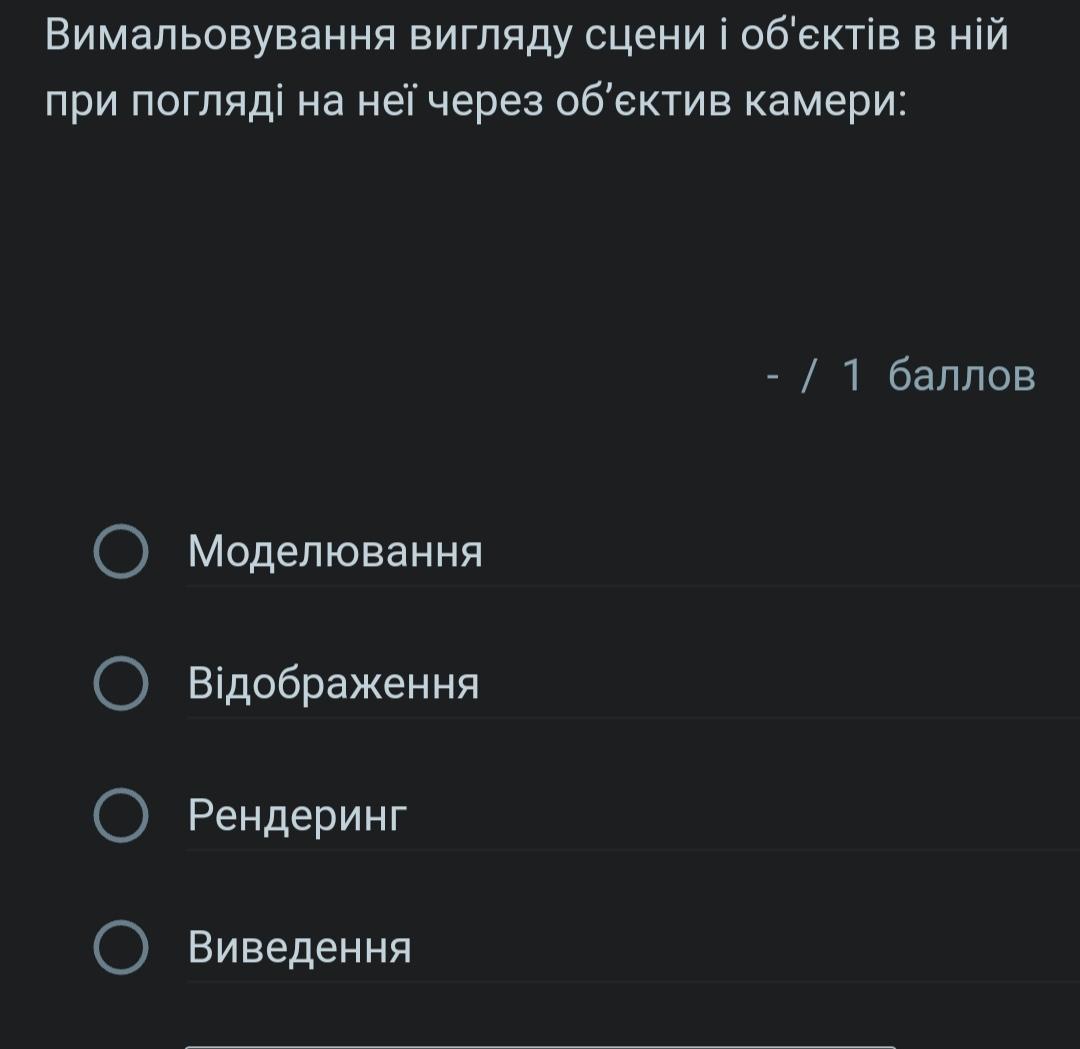Click the question text about Вимальовування

[527, 38]
